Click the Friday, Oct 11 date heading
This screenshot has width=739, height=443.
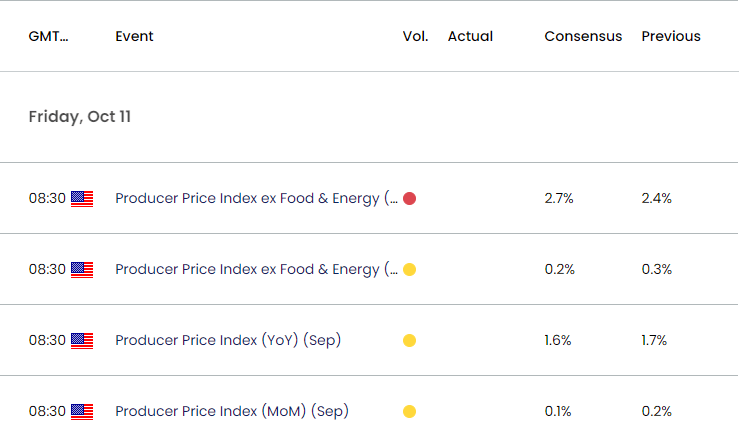pos(80,117)
